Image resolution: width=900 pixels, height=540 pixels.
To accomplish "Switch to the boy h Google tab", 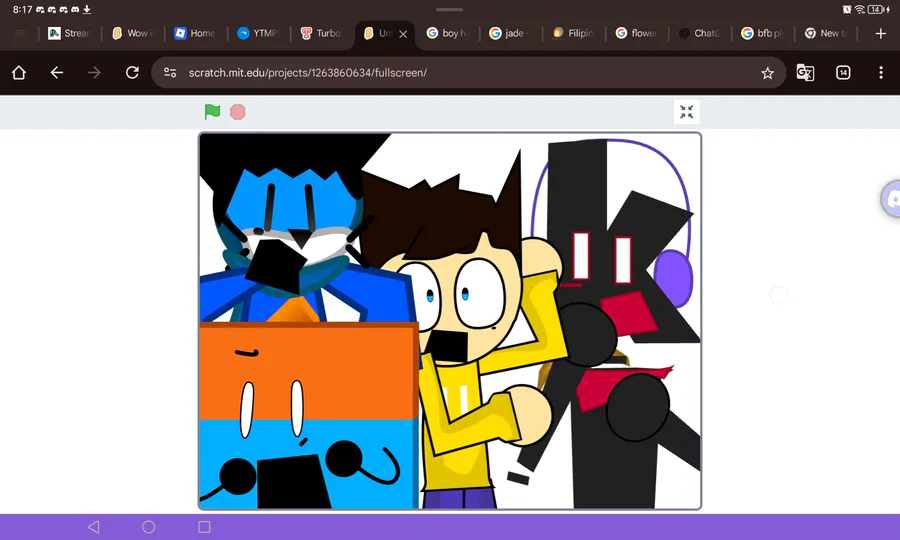I will (x=448, y=33).
